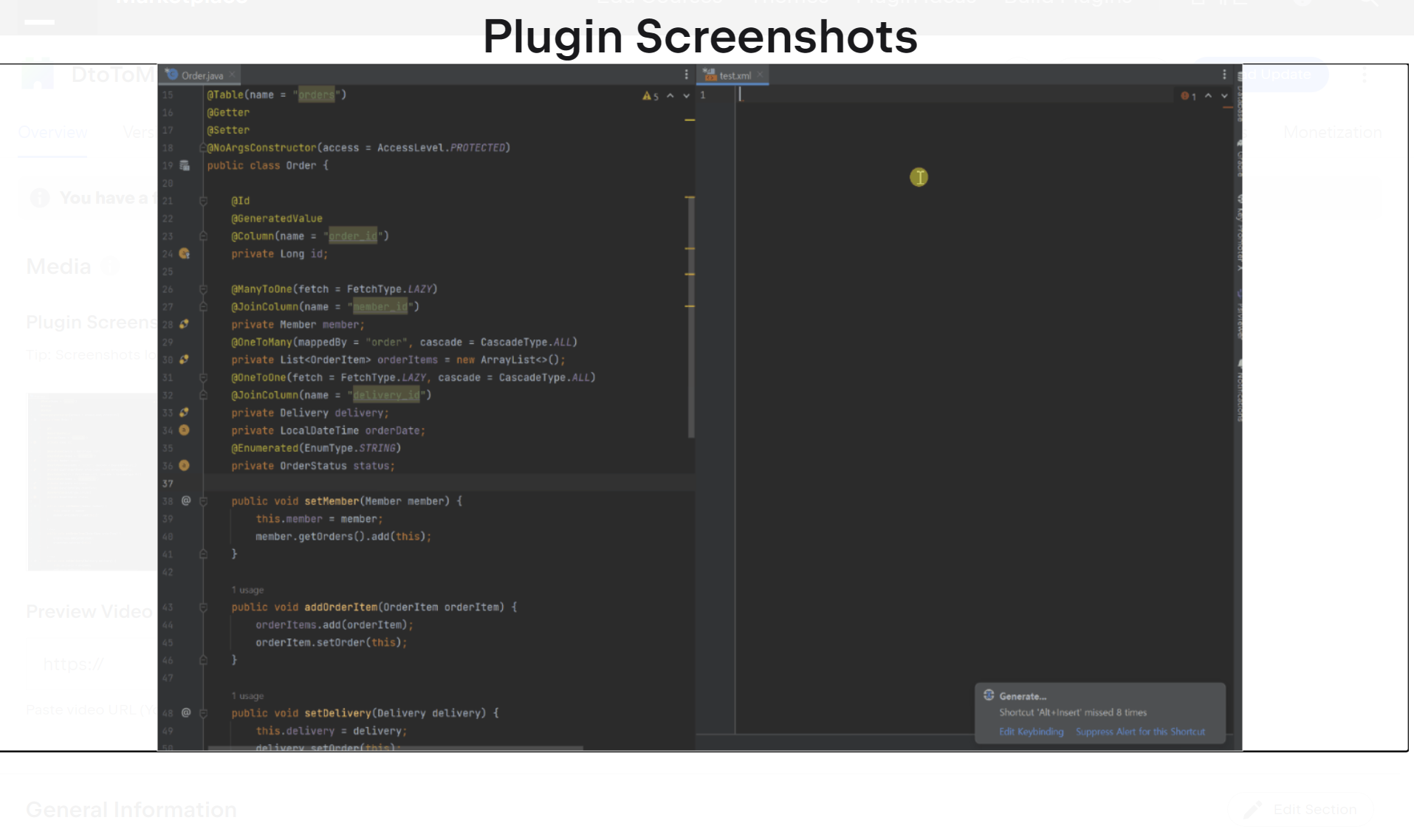Collapse the addOrderItem method fold marker
This screenshot has width=1414, height=840.
pos(203,607)
